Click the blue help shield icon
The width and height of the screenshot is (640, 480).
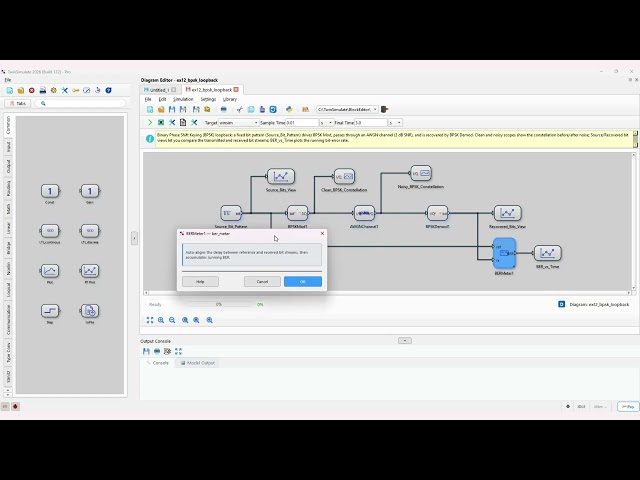tap(109, 90)
